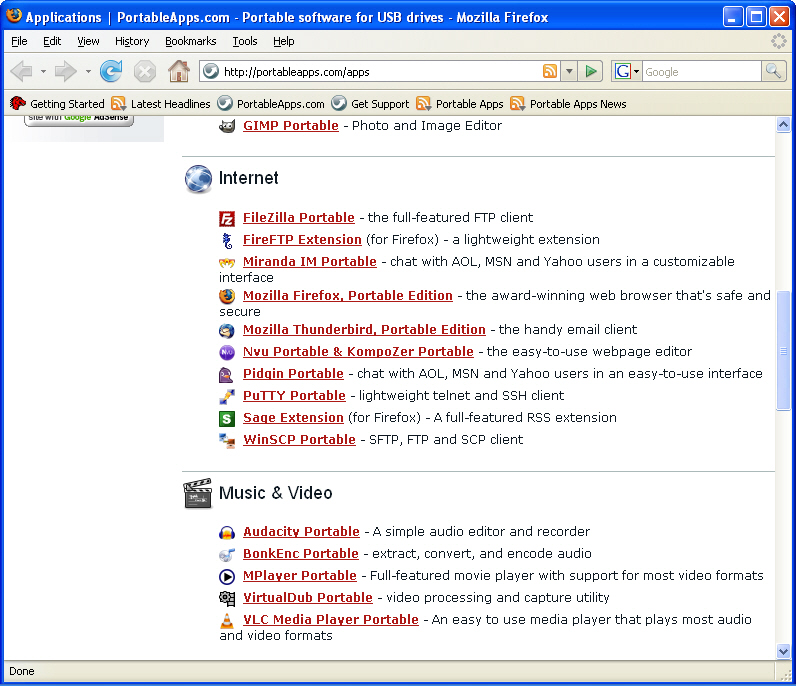Open the Tools menu
The height and width of the screenshot is (686, 796).
pyautogui.click(x=245, y=41)
